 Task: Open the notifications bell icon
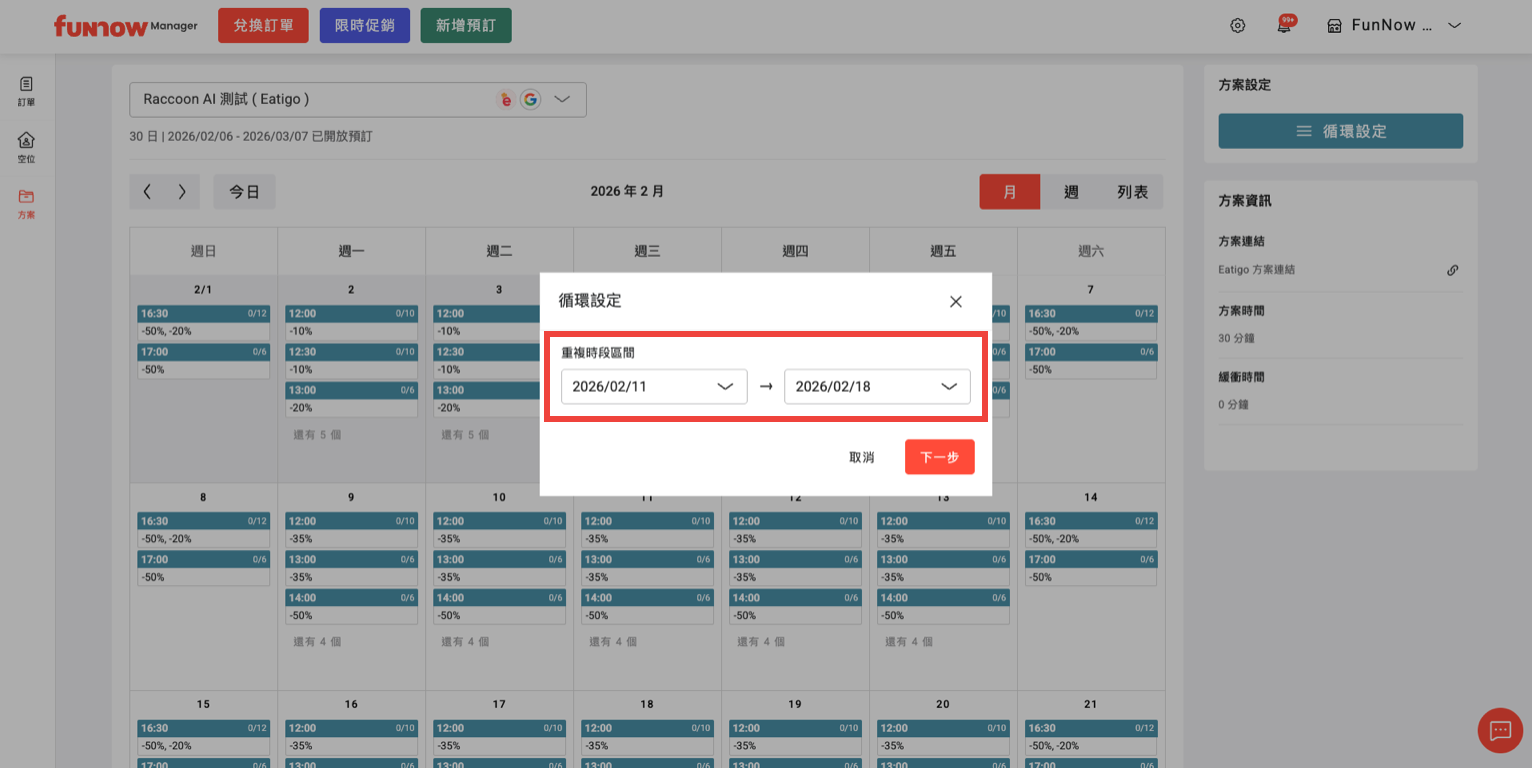pos(1284,26)
